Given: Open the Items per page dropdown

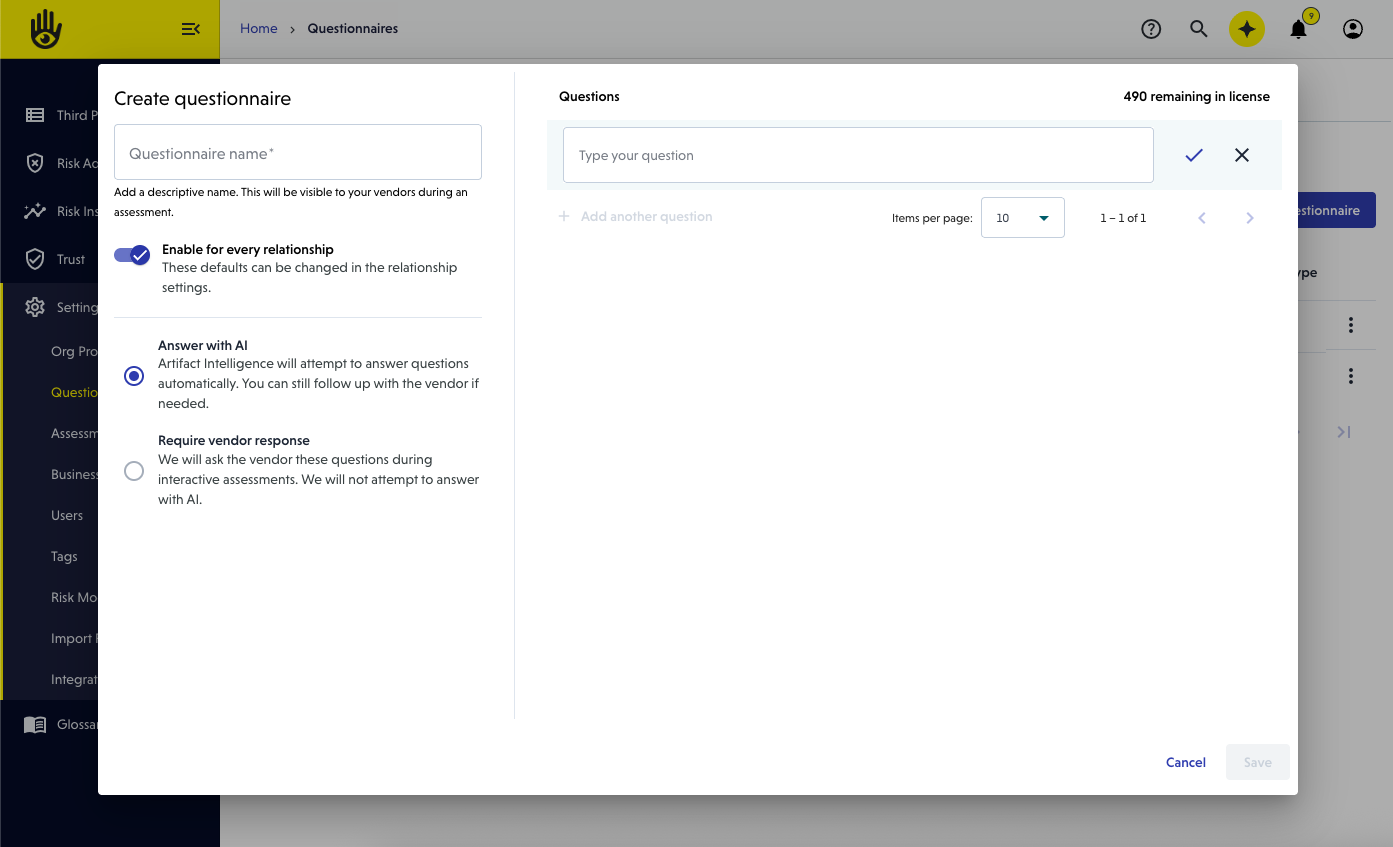Looking at the screenshot, I should (1023, 218).
